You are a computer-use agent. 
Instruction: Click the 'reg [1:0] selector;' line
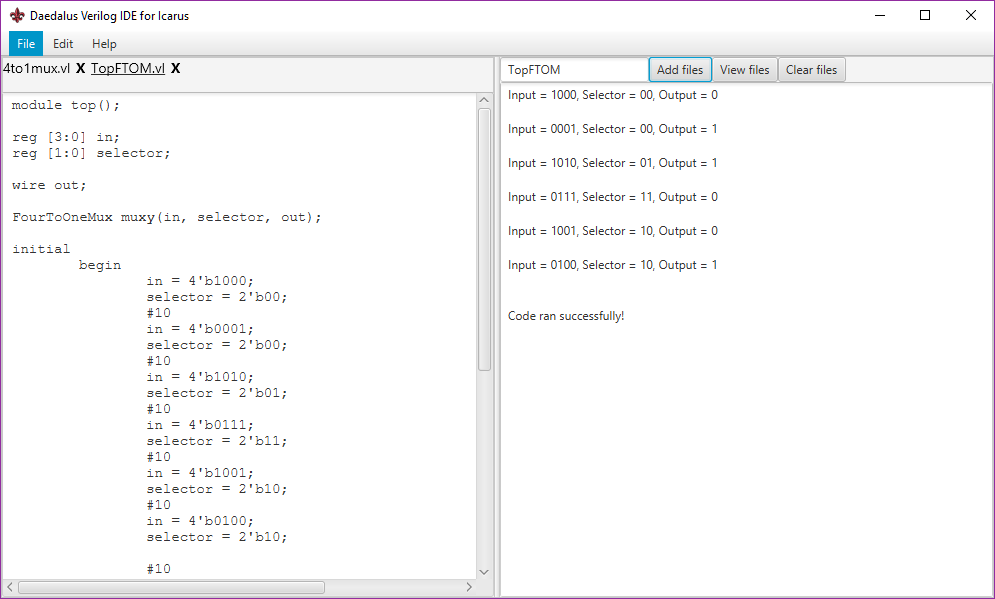coord(91,153)
